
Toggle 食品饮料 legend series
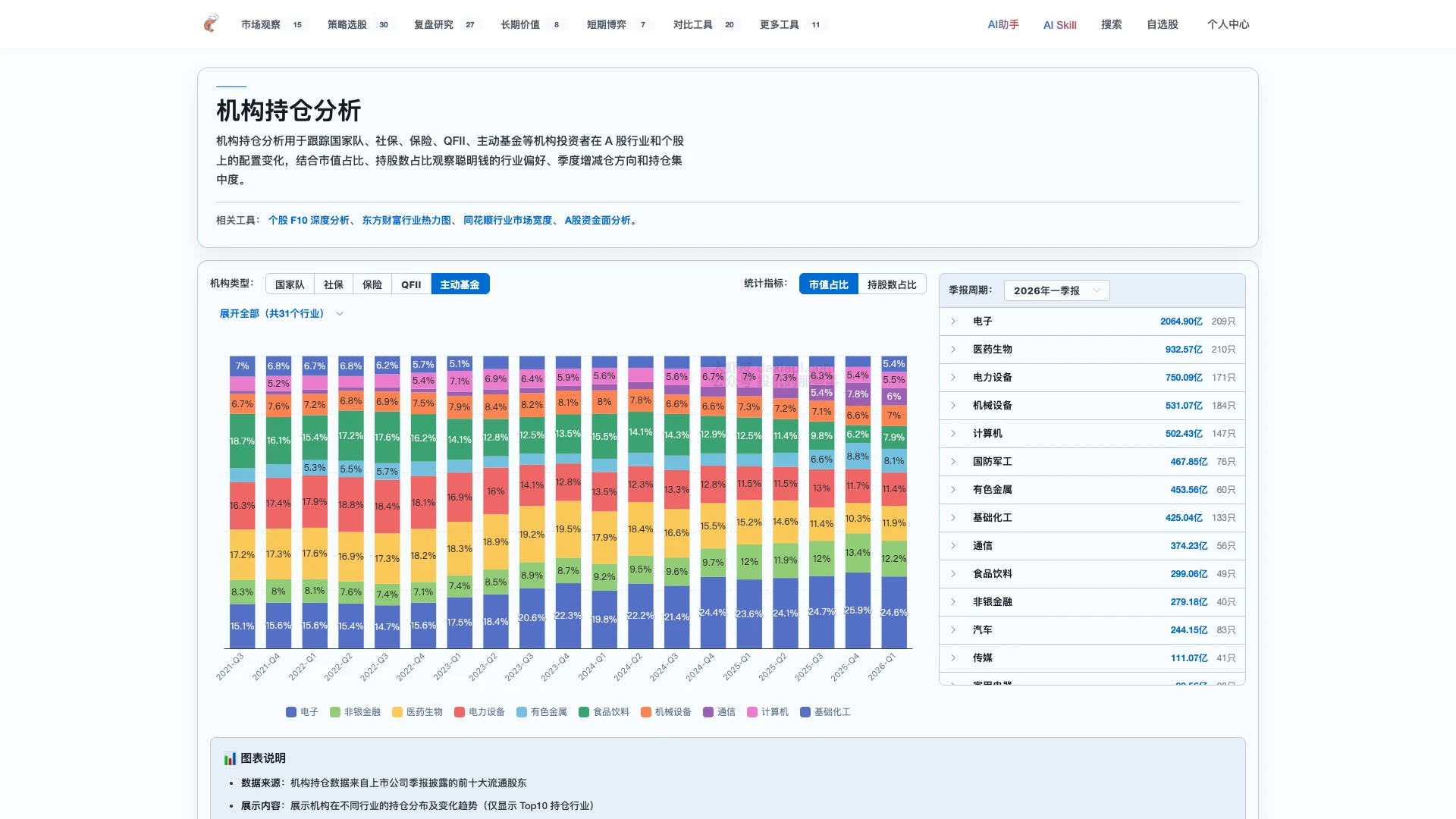(x=604, y=712)
